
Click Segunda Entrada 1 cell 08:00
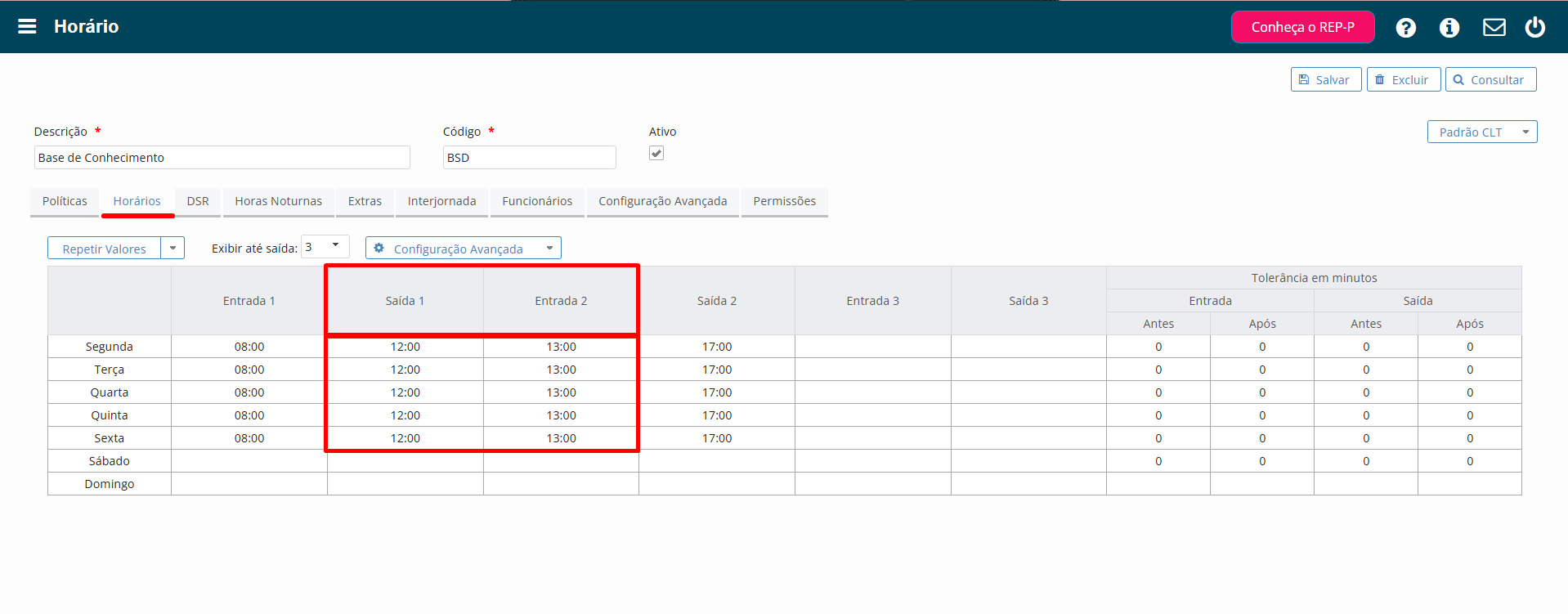(x=249, y=347)
